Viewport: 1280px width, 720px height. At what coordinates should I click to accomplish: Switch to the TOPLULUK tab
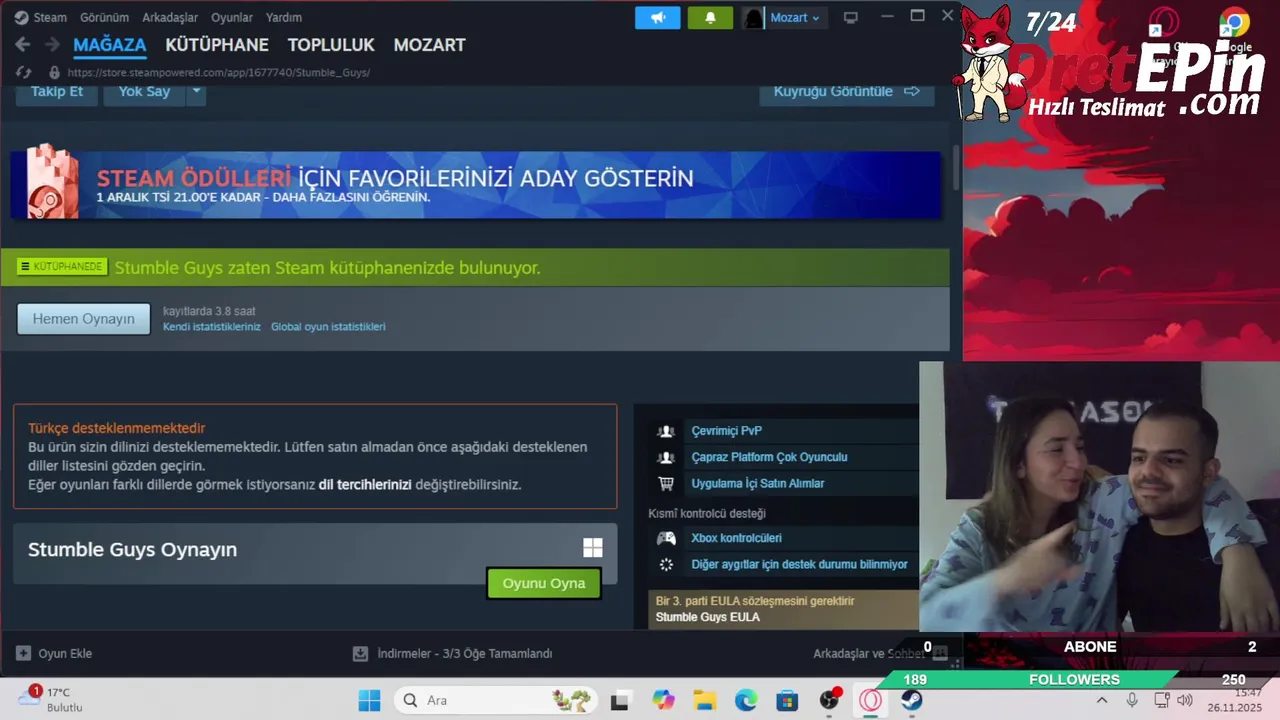pos(331,45)
